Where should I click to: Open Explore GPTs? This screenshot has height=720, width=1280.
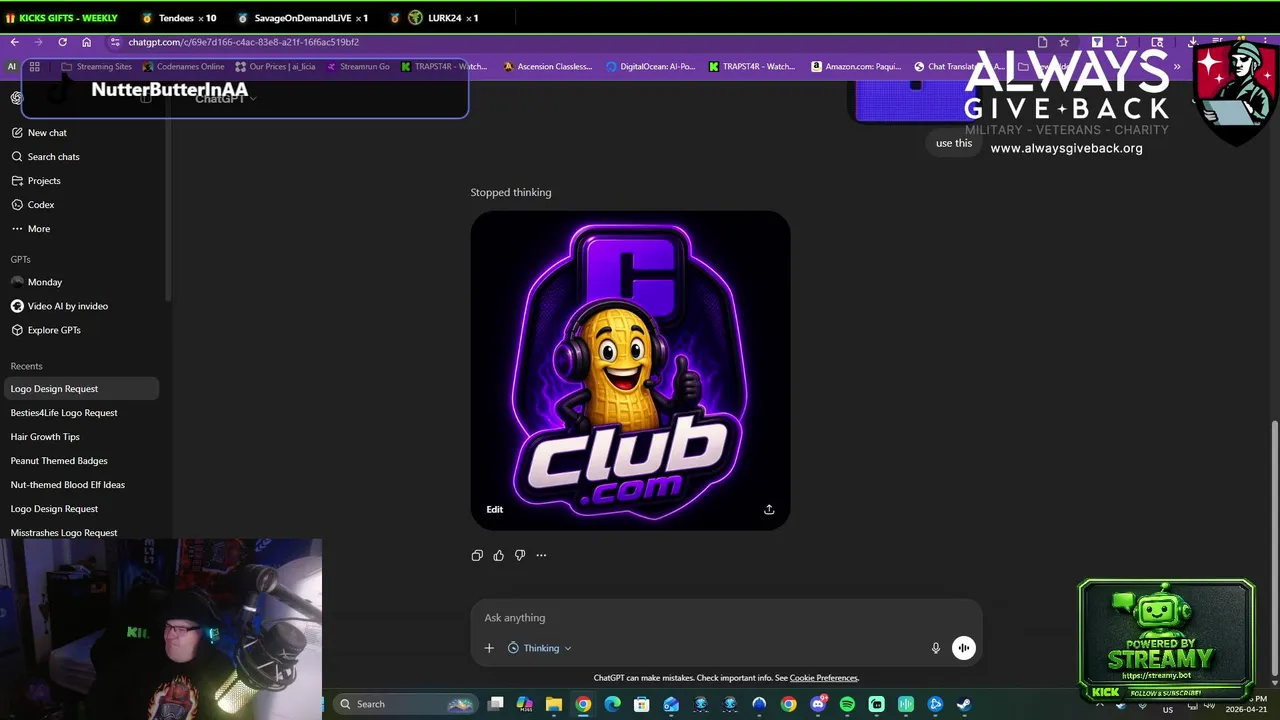tap(80, 330)
